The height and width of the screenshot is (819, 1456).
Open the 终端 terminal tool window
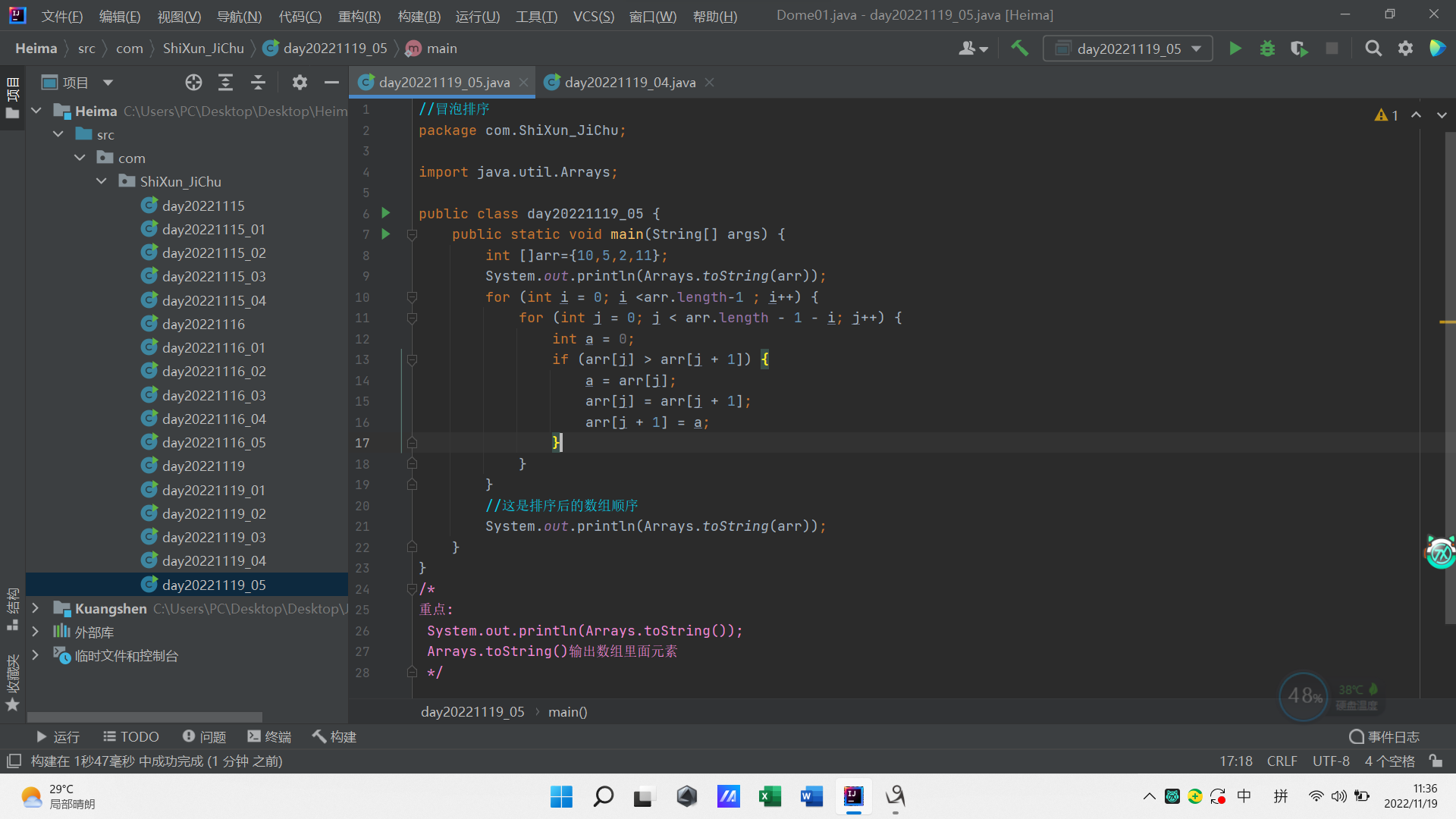[x=269, y=736]
